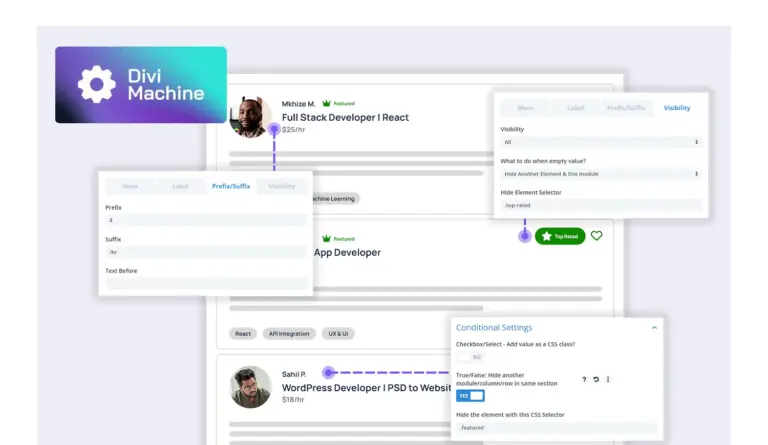768x445 pixels.
Task: Click the crown icon beside Mkhize M.
Action: point(326,103)
